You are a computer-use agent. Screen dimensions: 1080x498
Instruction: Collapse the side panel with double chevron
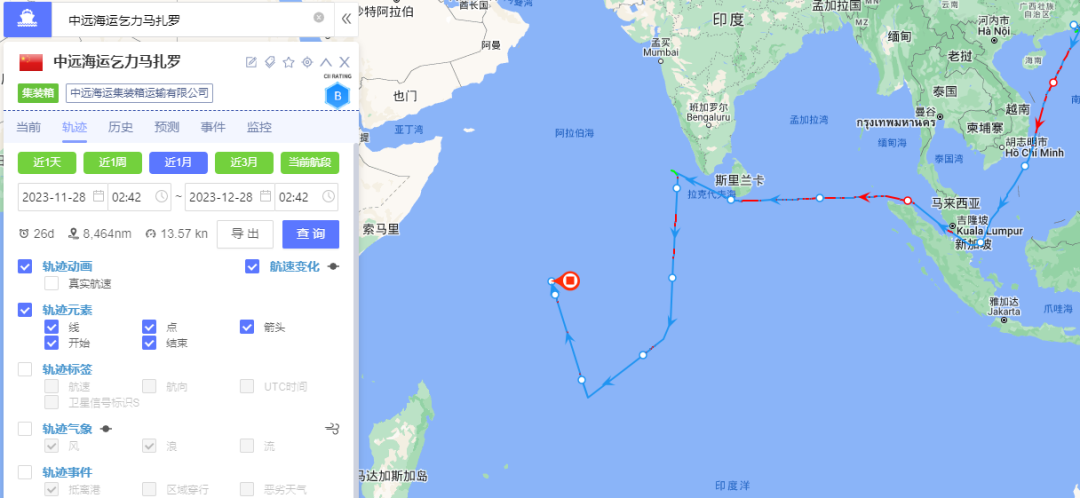point(346,19)
